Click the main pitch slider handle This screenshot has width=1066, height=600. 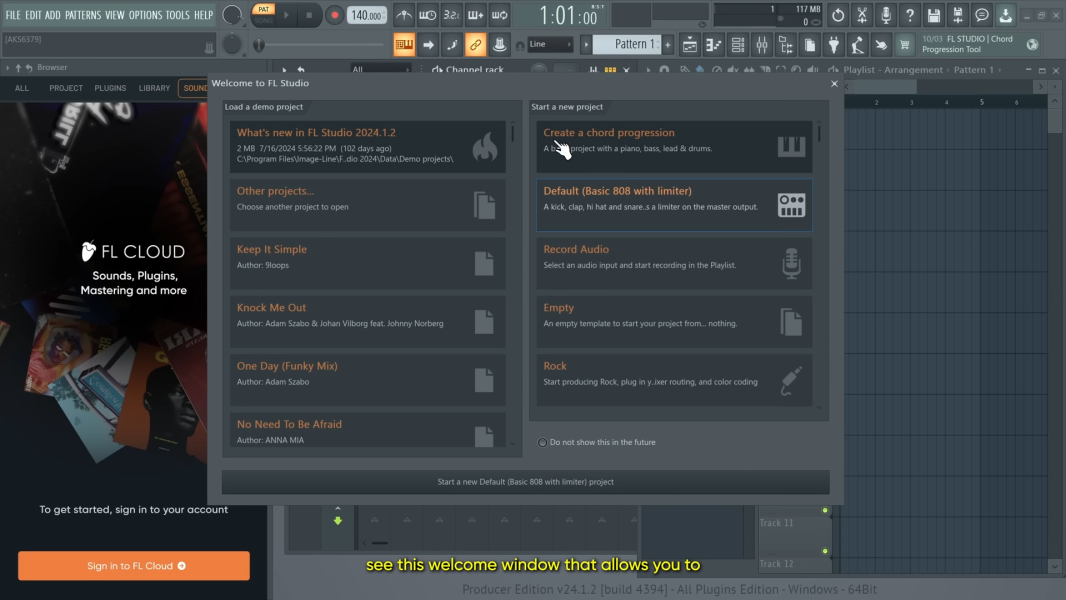[259, 45]
